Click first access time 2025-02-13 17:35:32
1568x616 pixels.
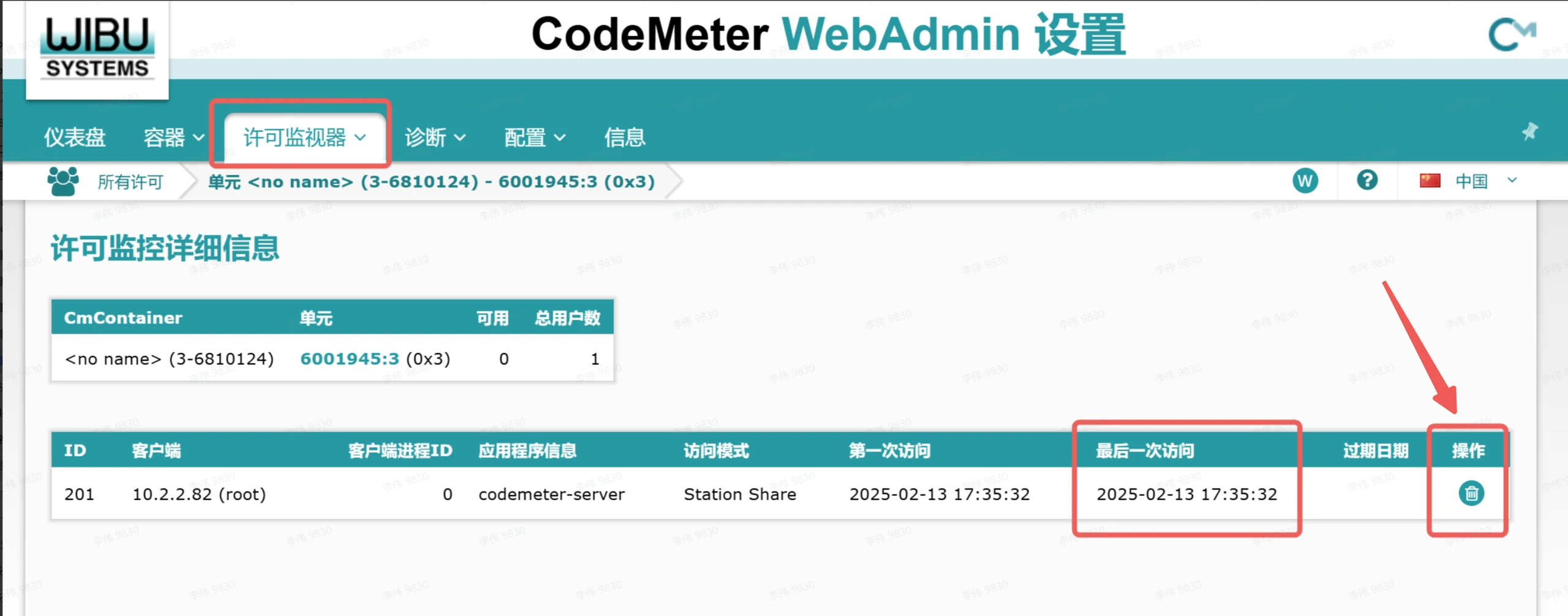pos(940,494)
